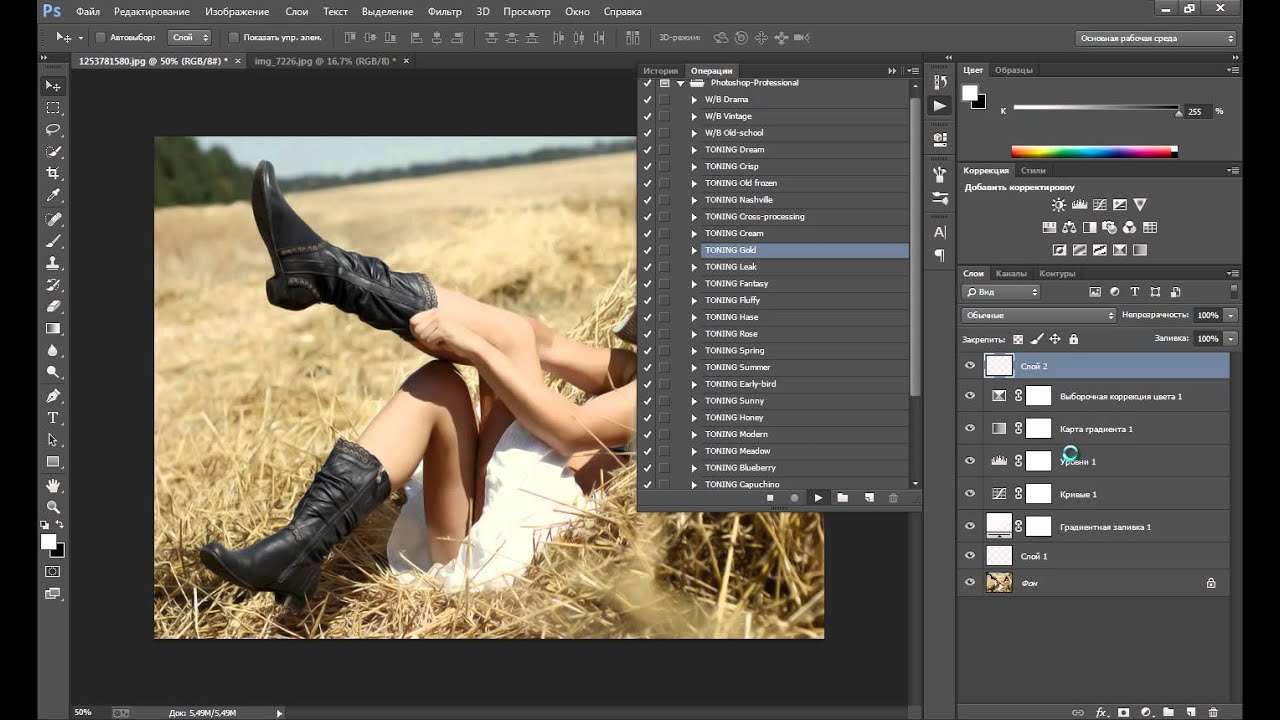Select the Healing Brush tool
This screenshot has height=720, width=1280.
[x=53, y=219]
